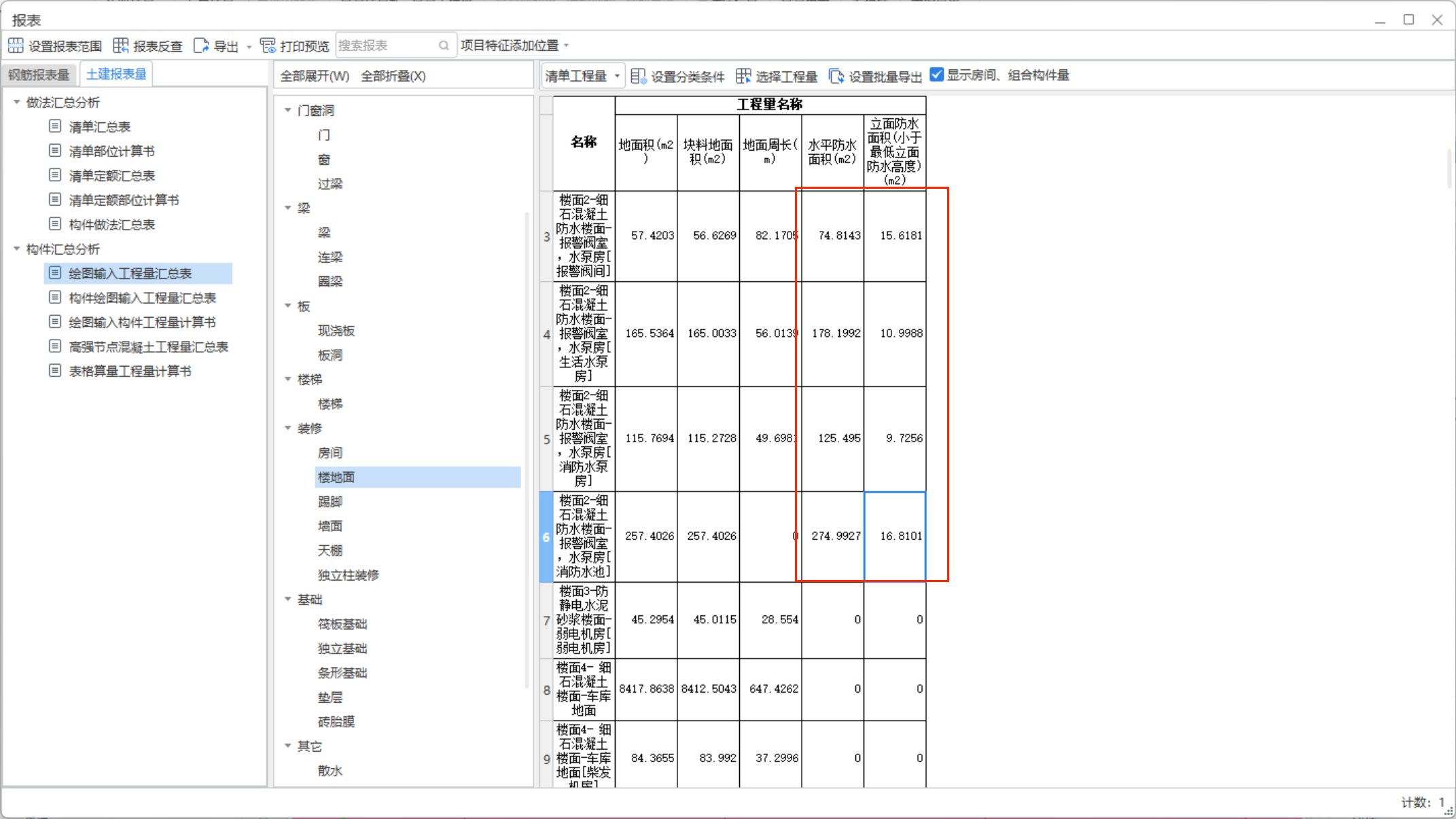Click the 绘图输入构件工程量计算书 report icon
The image size is (1456, 819).
click(x=55, y=322)
